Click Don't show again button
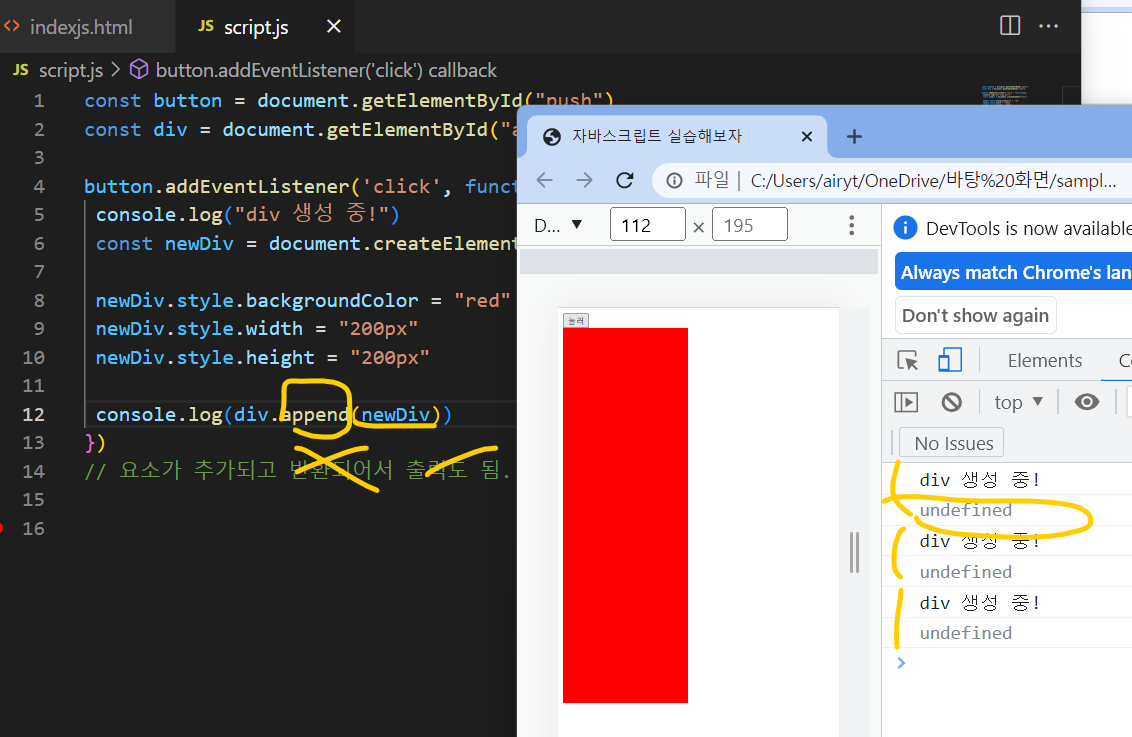Screen dimensions: 1132x737 pos(975,315)
